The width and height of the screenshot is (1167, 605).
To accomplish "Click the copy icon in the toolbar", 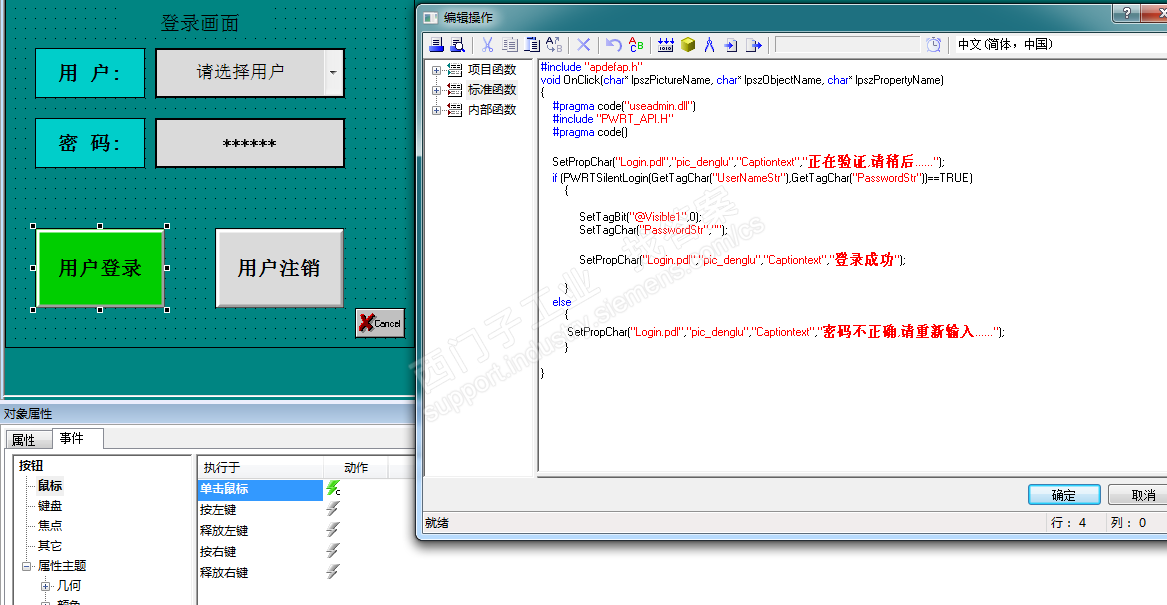I will (510, 45).
